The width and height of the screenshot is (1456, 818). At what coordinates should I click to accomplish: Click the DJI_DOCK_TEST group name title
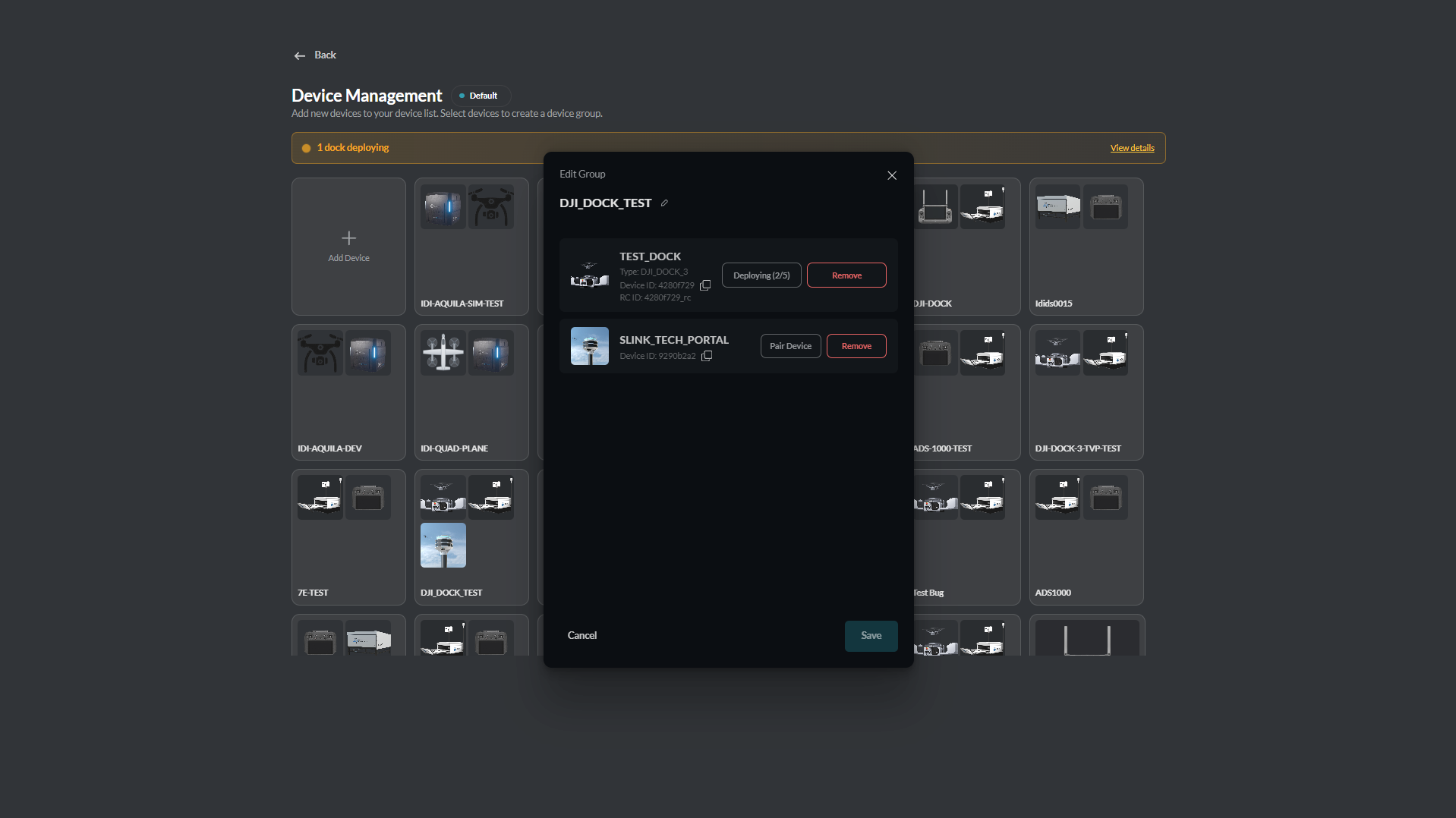click(605, 203)
